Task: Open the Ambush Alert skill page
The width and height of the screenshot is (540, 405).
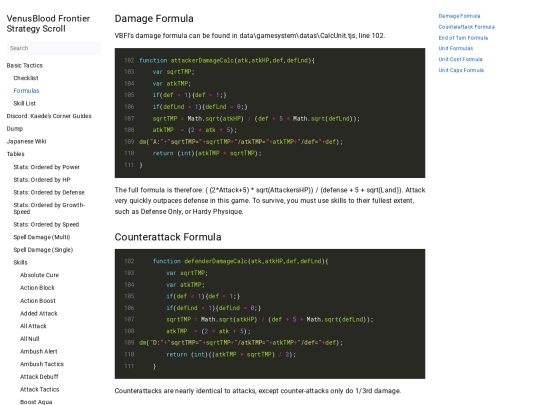Action: point(39,352)
